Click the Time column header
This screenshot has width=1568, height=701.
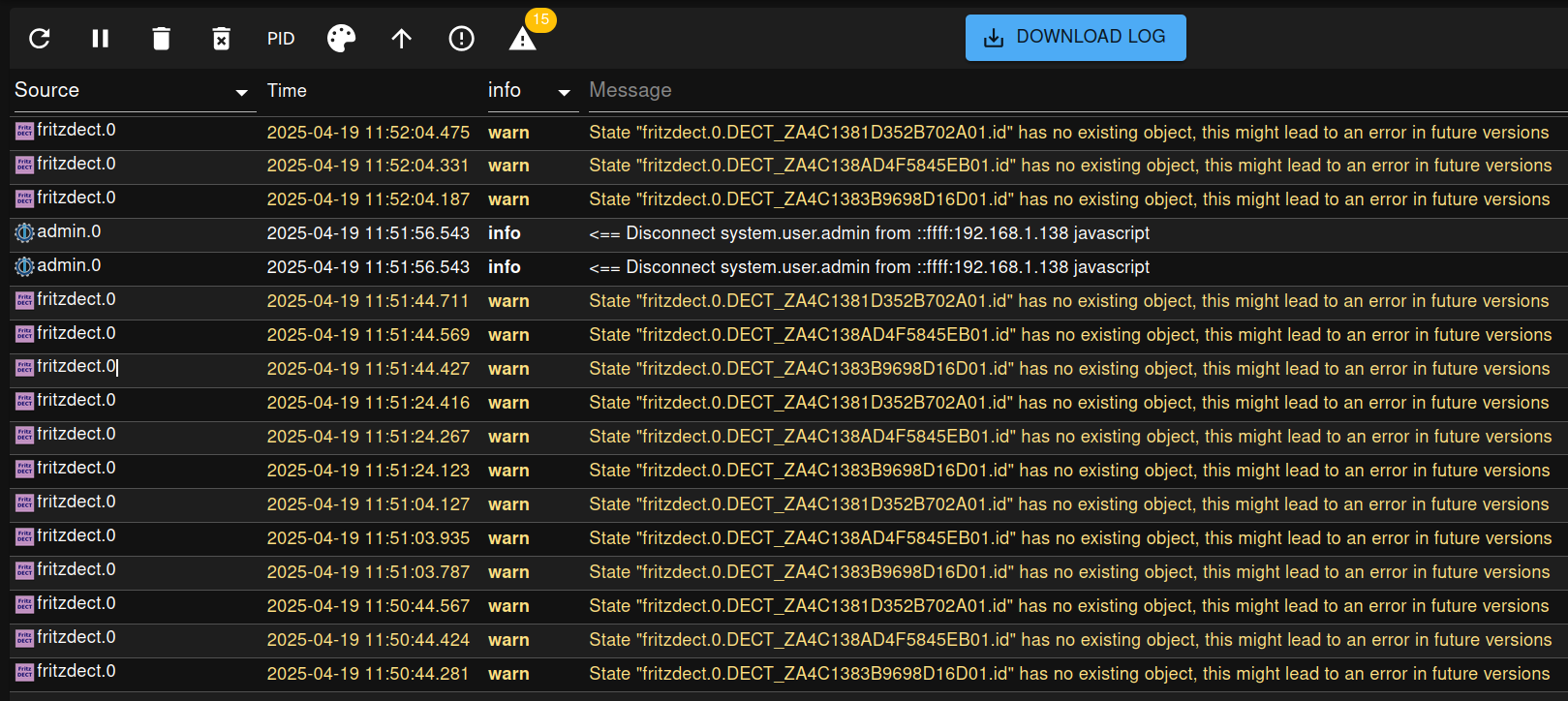287,91
